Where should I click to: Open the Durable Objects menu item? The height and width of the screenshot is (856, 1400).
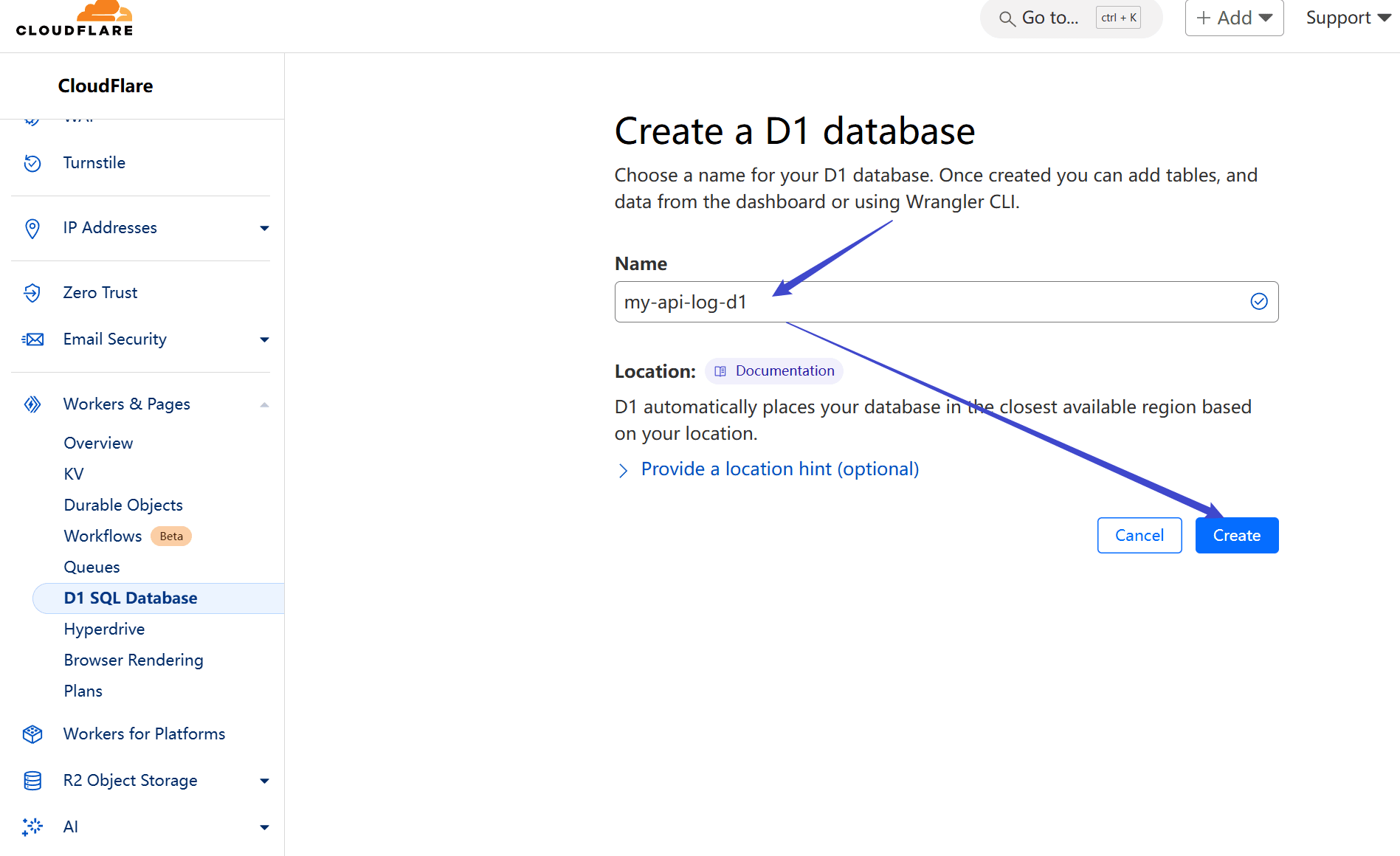pos(123,505)
